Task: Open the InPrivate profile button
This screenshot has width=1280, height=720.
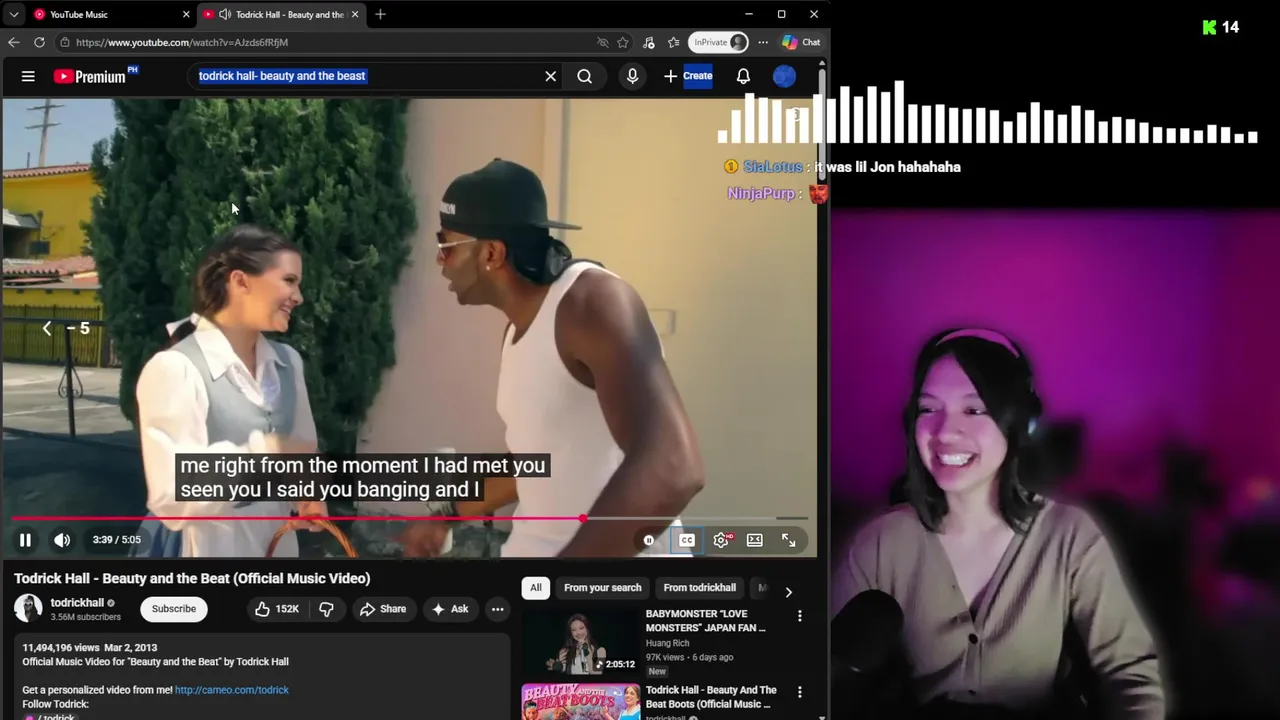Action: [x=718, y=42]
